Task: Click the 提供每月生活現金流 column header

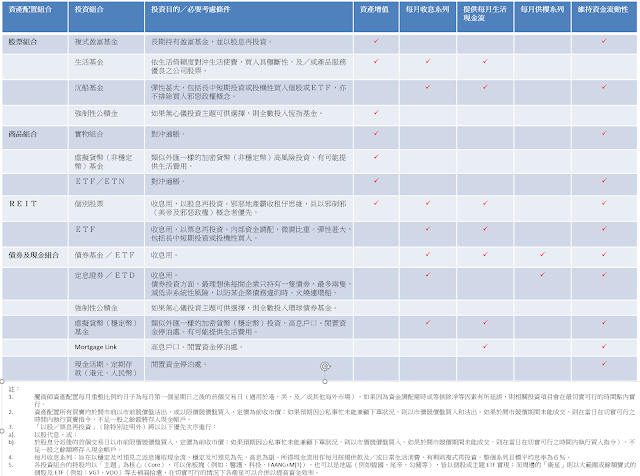Action: pyautogui.click(x=485, y=17)
